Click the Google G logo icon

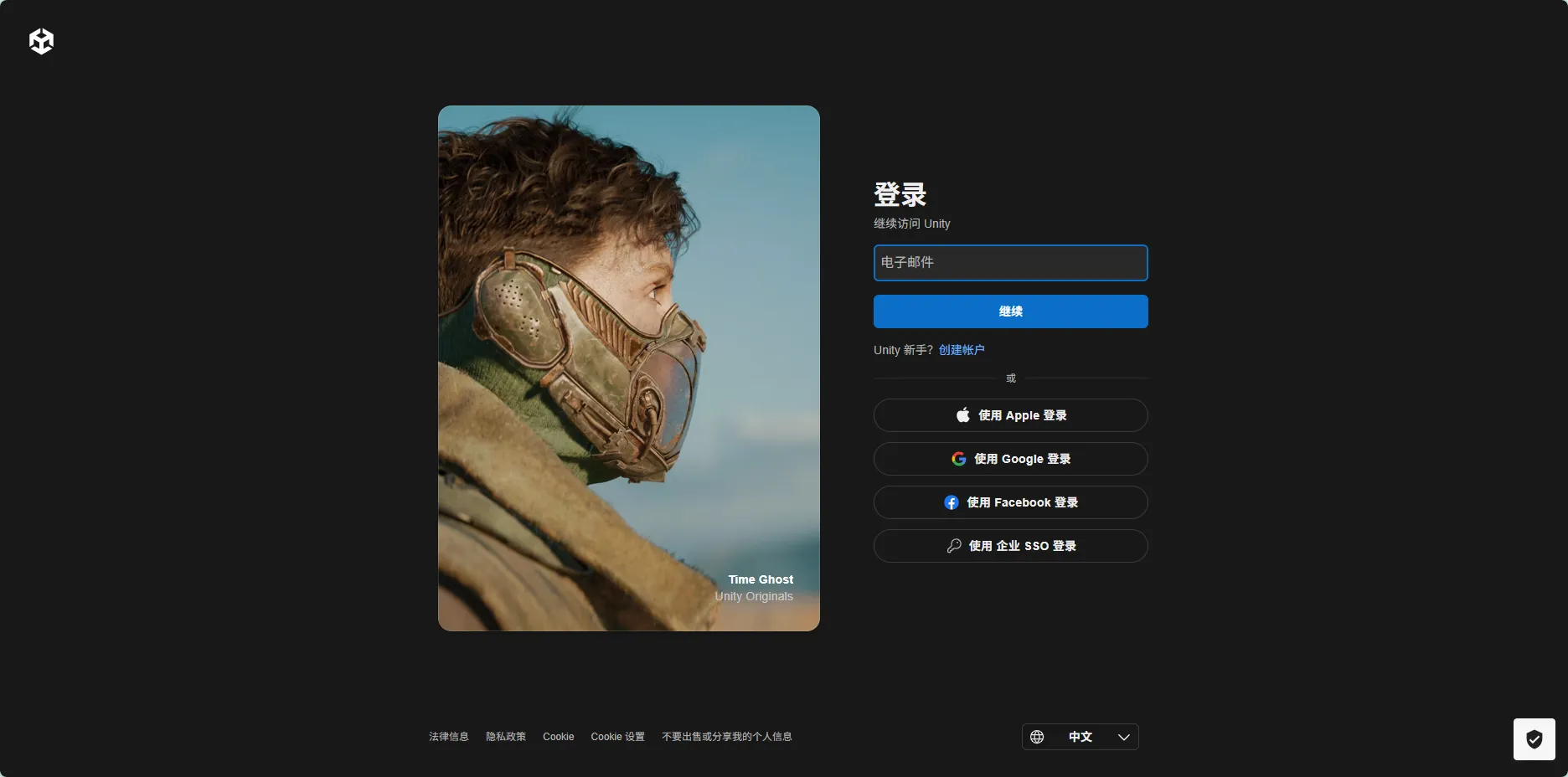pos(958,459)
